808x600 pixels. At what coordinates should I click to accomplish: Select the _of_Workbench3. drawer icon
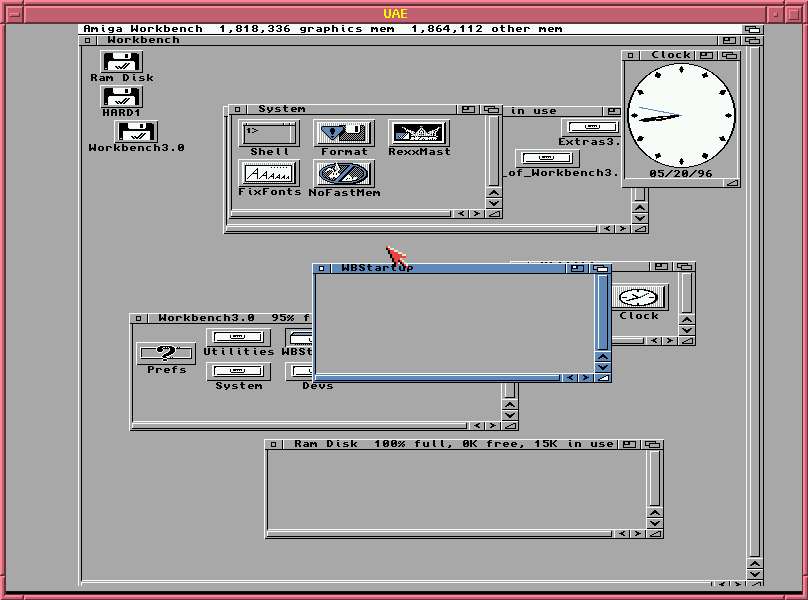pyautogui.click(x=547, y=158)
